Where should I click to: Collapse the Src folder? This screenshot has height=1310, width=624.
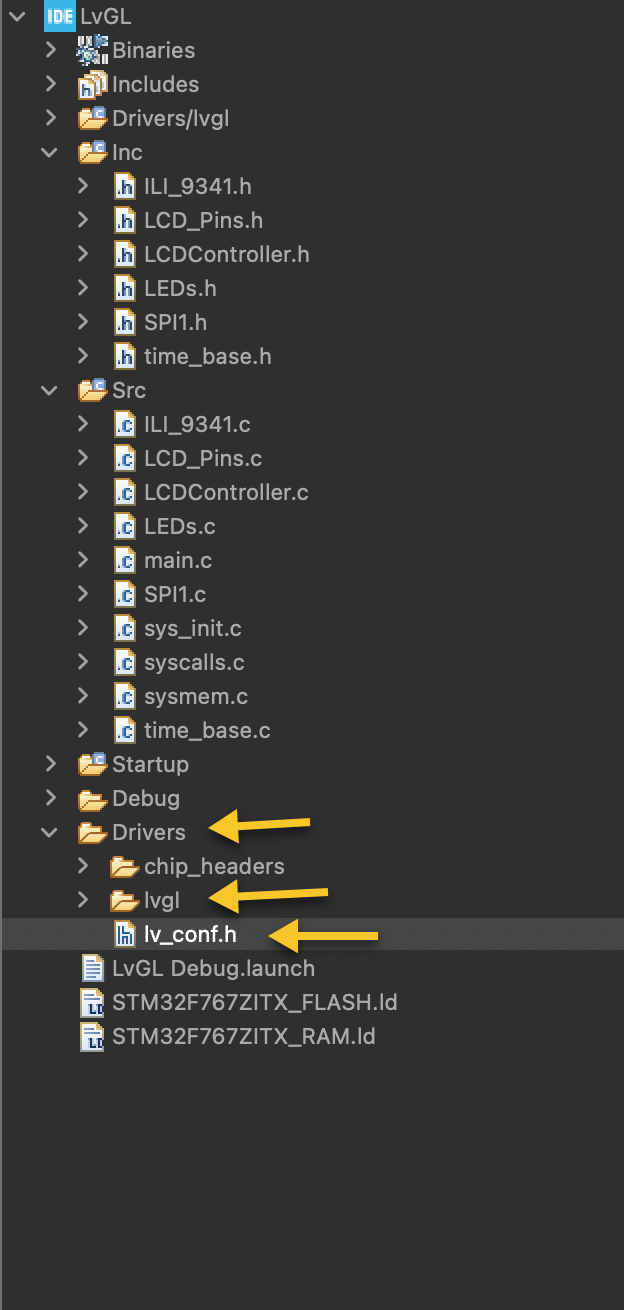point(49,390)
